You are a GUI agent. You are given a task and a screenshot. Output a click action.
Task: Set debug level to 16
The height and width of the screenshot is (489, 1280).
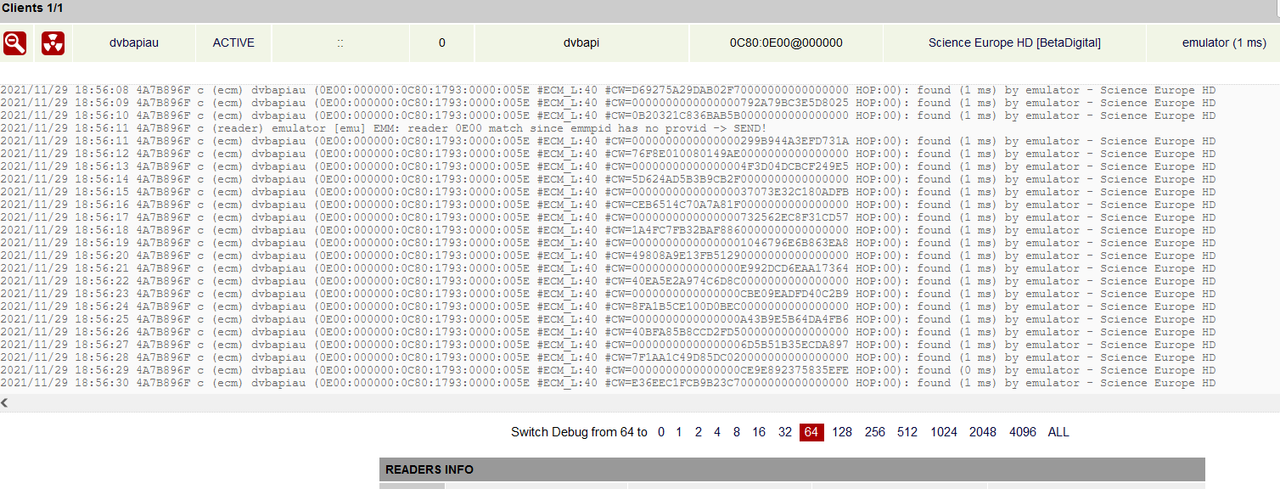[759, 432]
